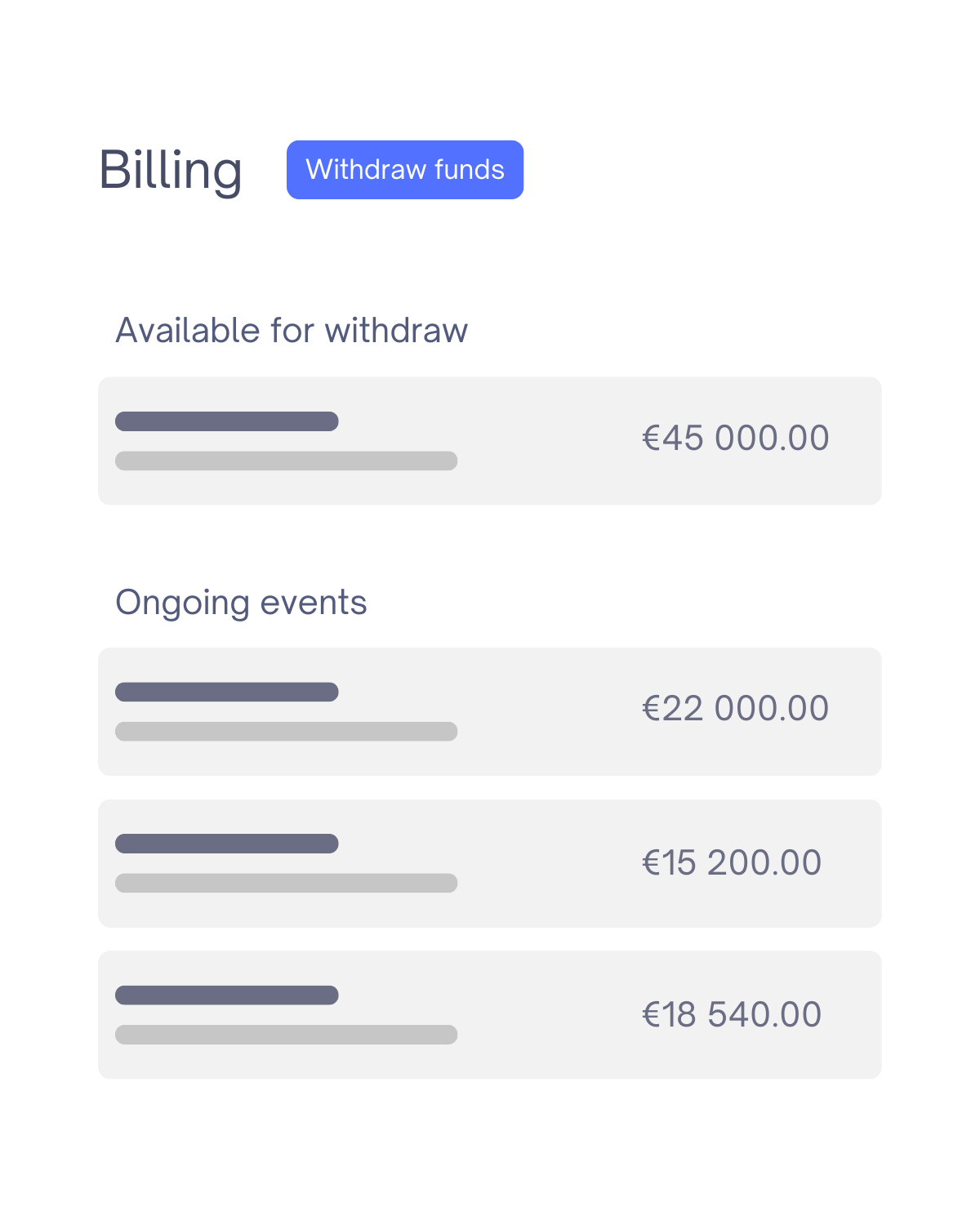The height and width of the screenshot is (1225, 980).
Task: Click the gray subtitle bar in available card
Action: tap(287, 461)
